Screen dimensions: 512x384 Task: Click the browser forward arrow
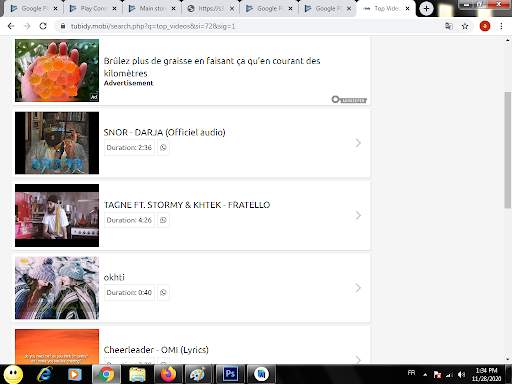pyautogui.click(x=27, y=26)
